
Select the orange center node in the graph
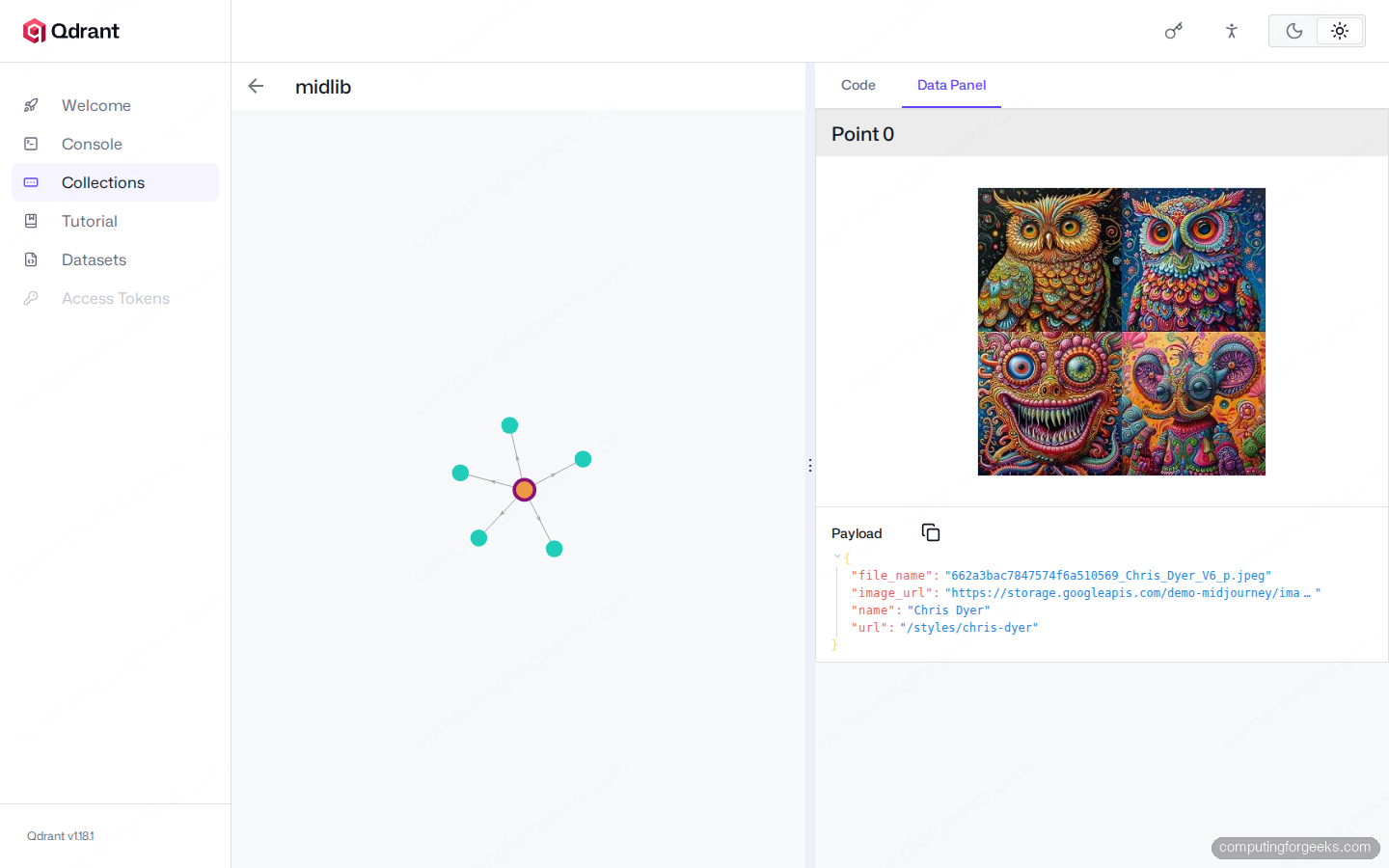point(524,490)
